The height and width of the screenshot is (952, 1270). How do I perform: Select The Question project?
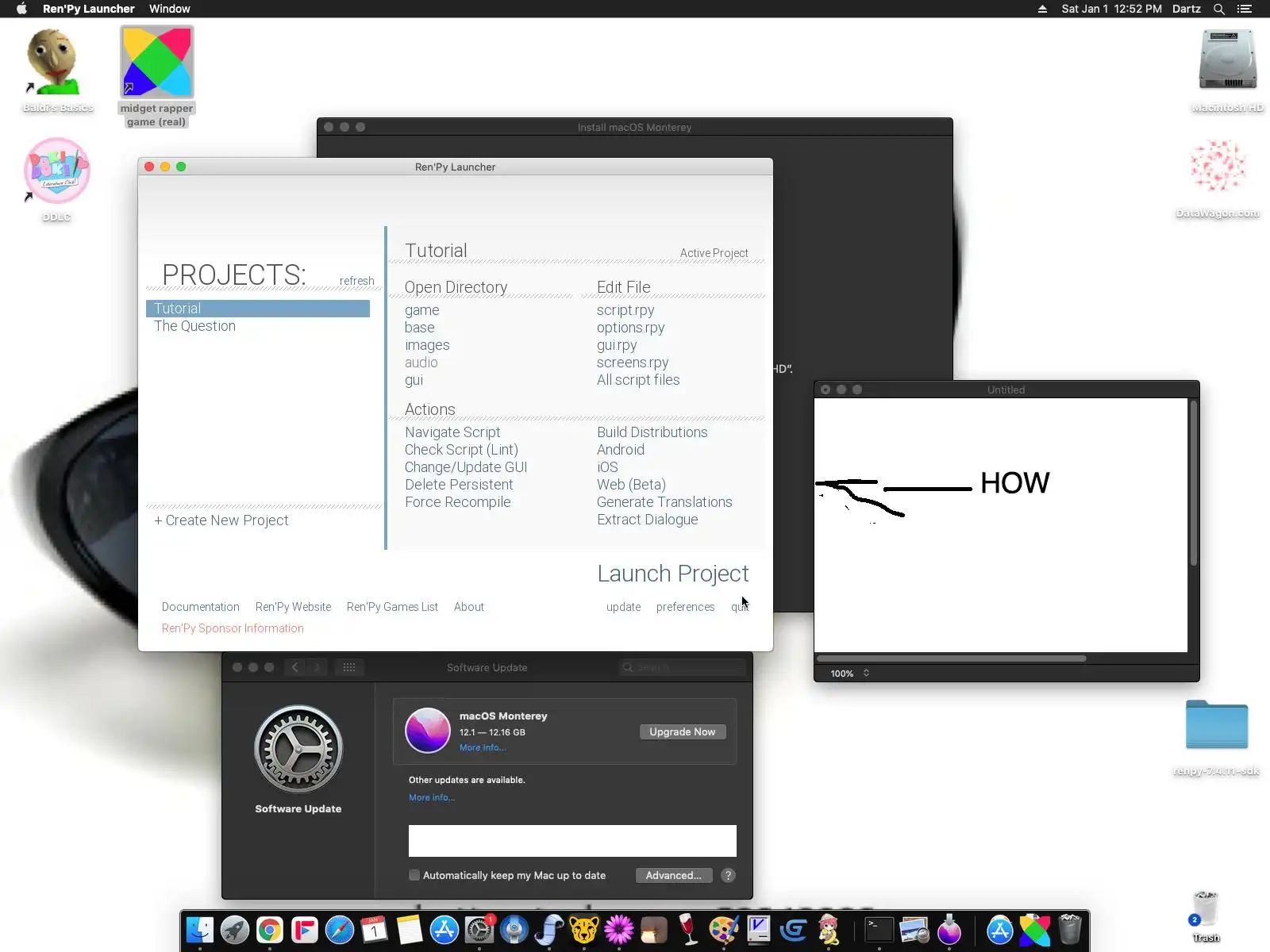click(194, 326)
